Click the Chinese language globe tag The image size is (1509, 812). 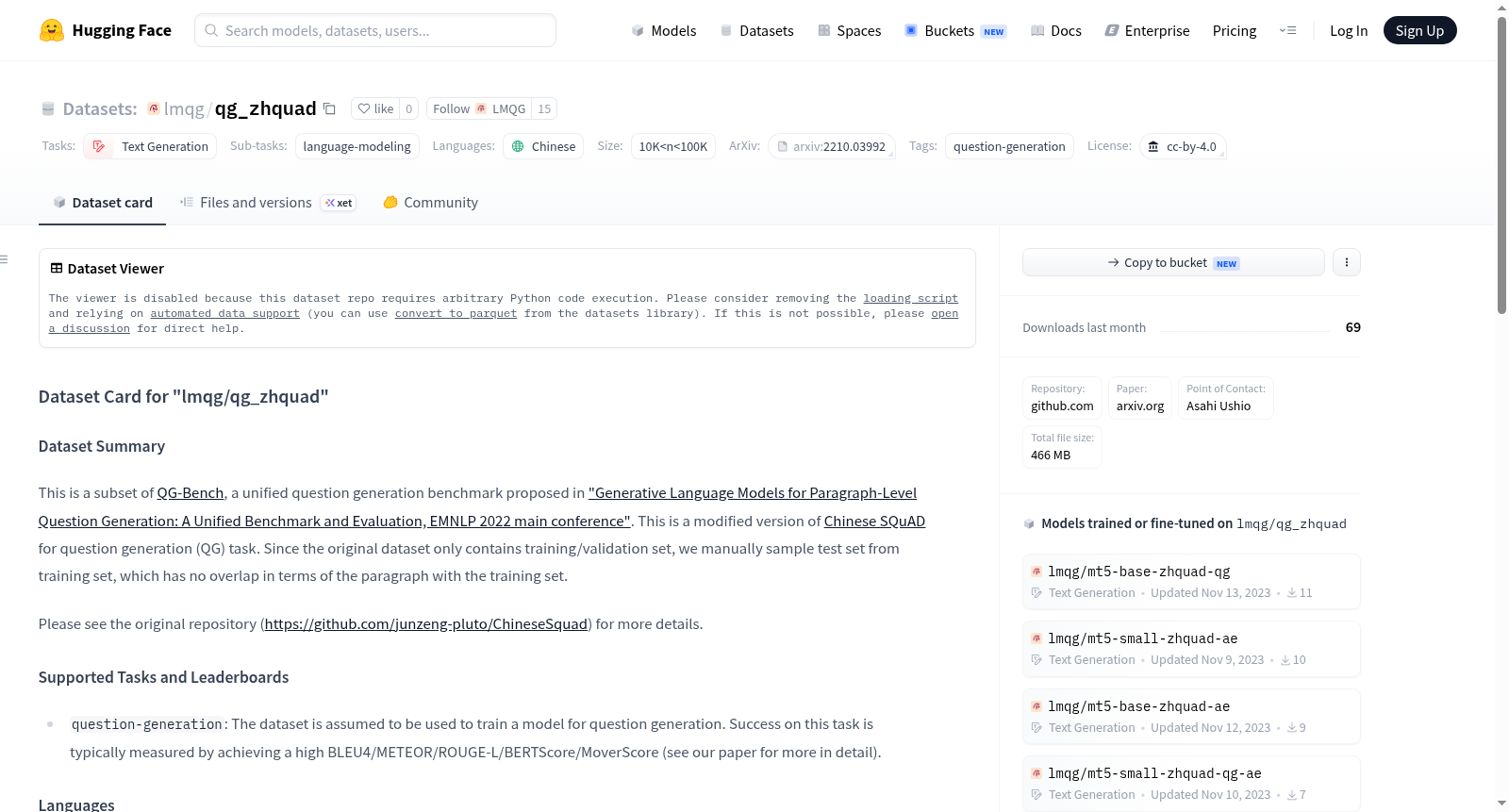click(543, 146)
